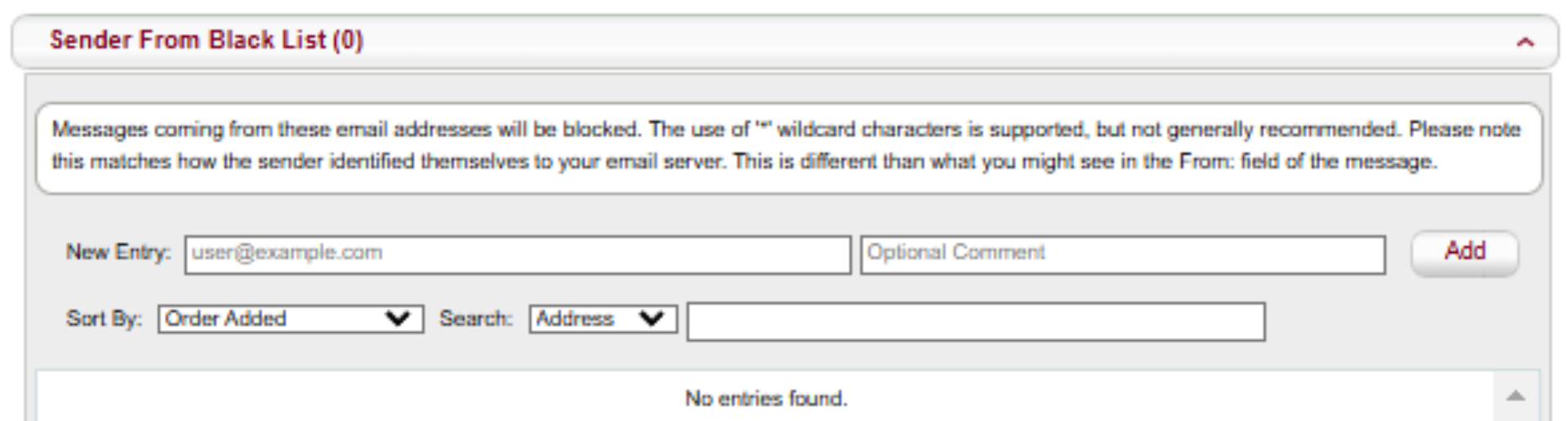
Task: Click the New Entry label
Action: click(118, 252)
